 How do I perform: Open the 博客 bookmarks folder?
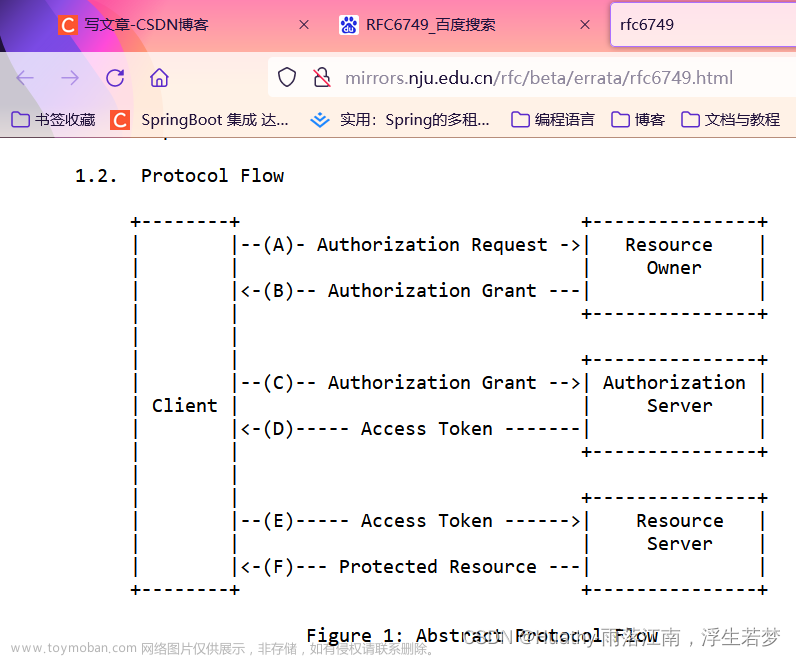point(638,120)
